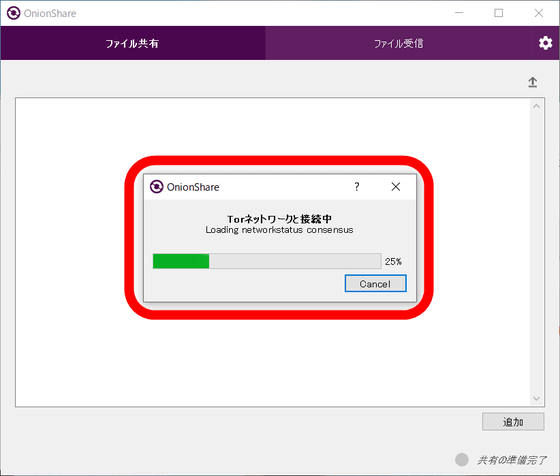Screen dimensions: 560x476
Task: Click the 共有の準備完了 status text
Action: [x=512, y=460]
